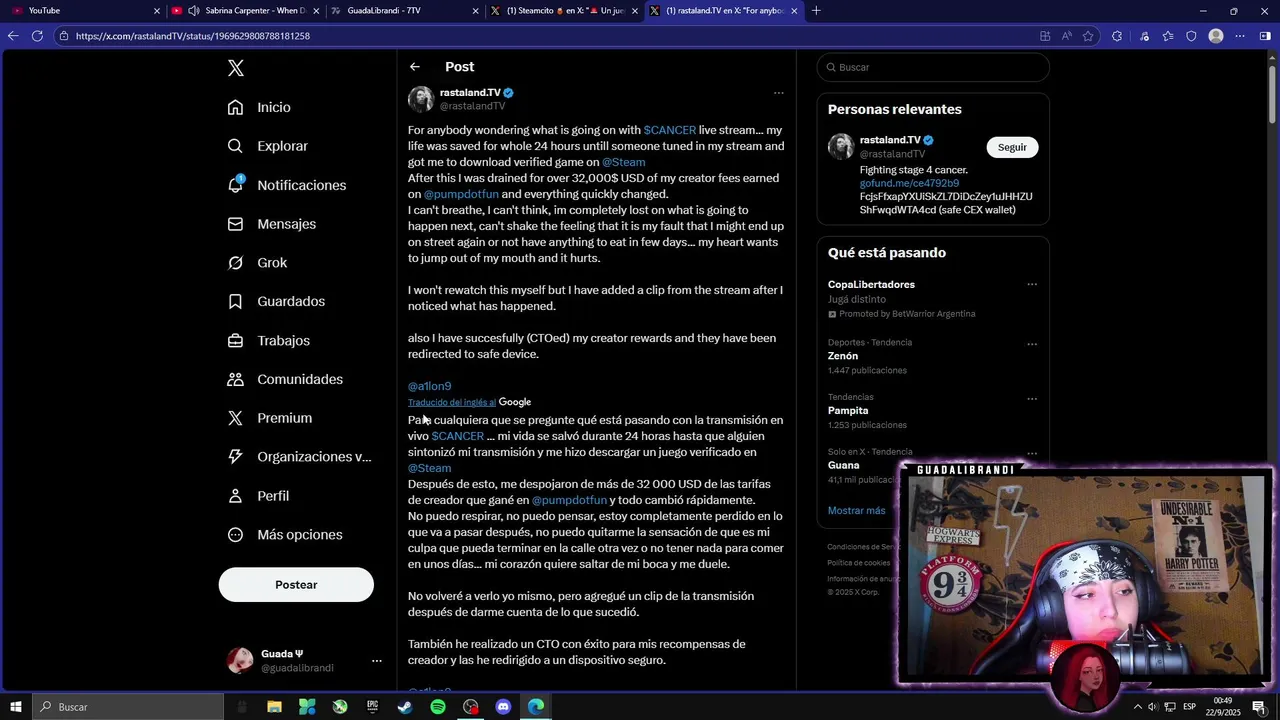Viewport: 1280px width, 720px height.
Task: Open Notificaciones in the sidebar
Action: click(287, 185)
